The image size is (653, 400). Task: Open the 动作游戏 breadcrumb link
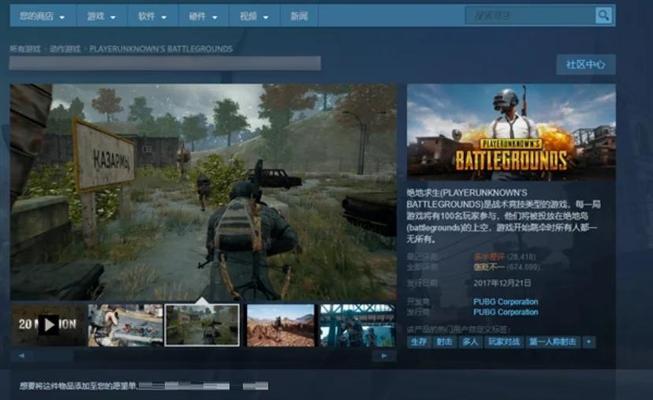pyautogui.click(x=65, y=49)
